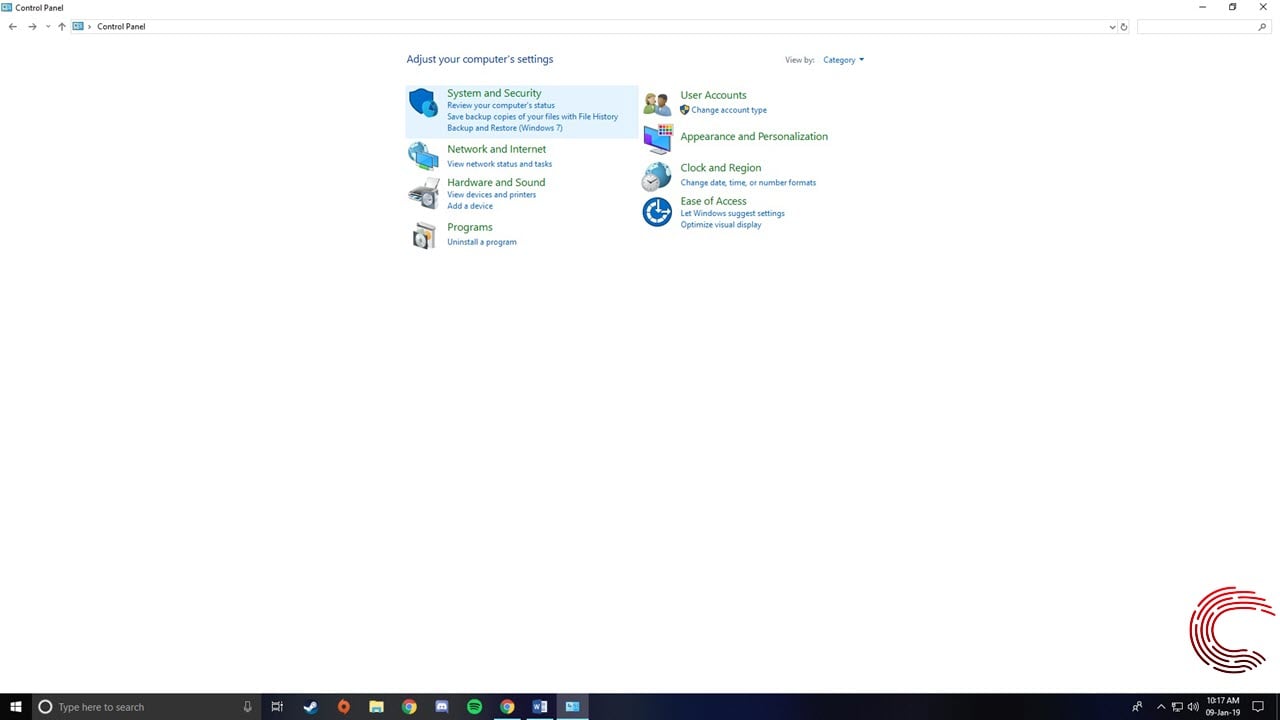Open Save backup copies with File History
The width and height of the screenshot is (1280, 720).
[532, 117]
